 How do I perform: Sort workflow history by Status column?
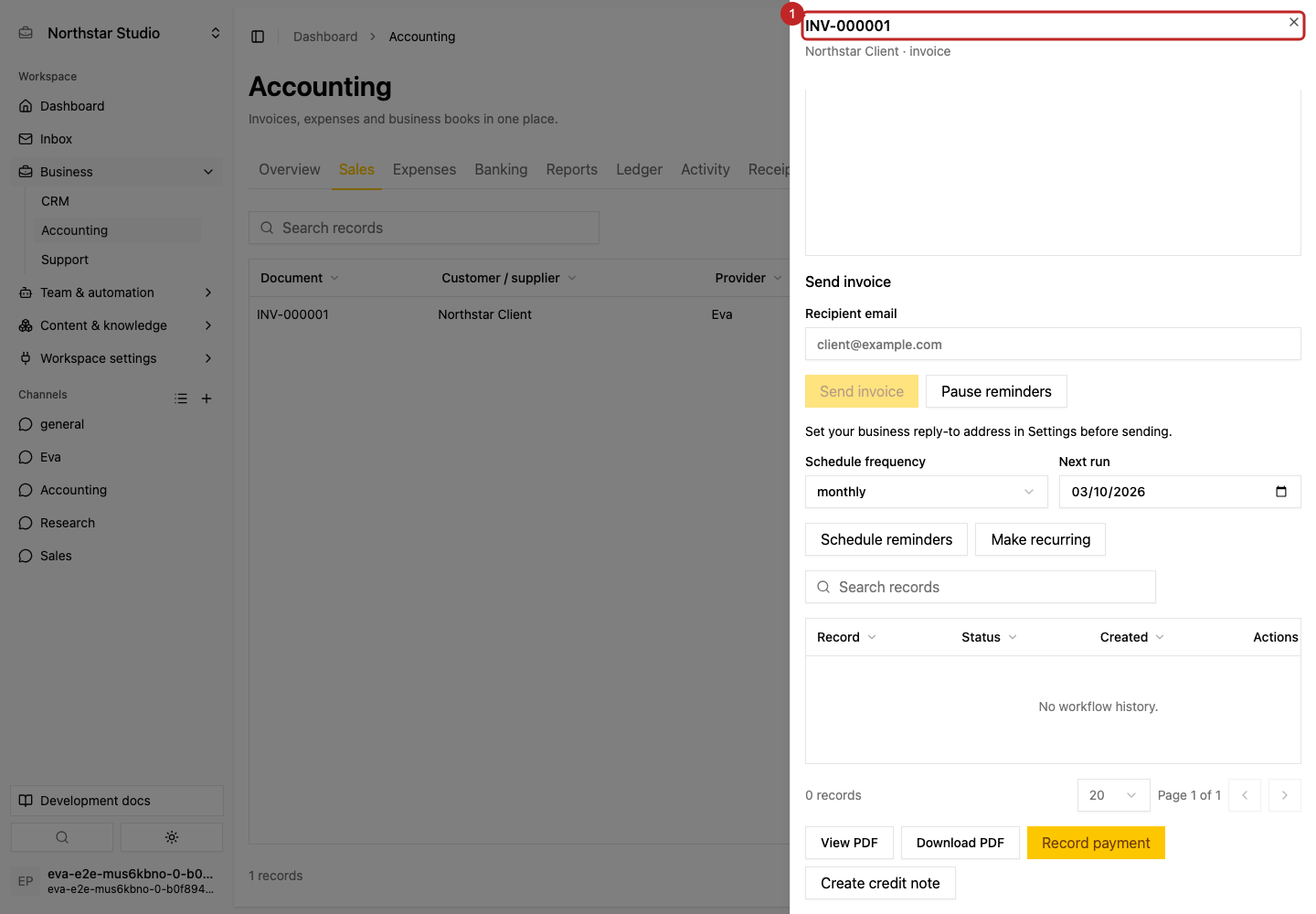(x=989, y=637)
